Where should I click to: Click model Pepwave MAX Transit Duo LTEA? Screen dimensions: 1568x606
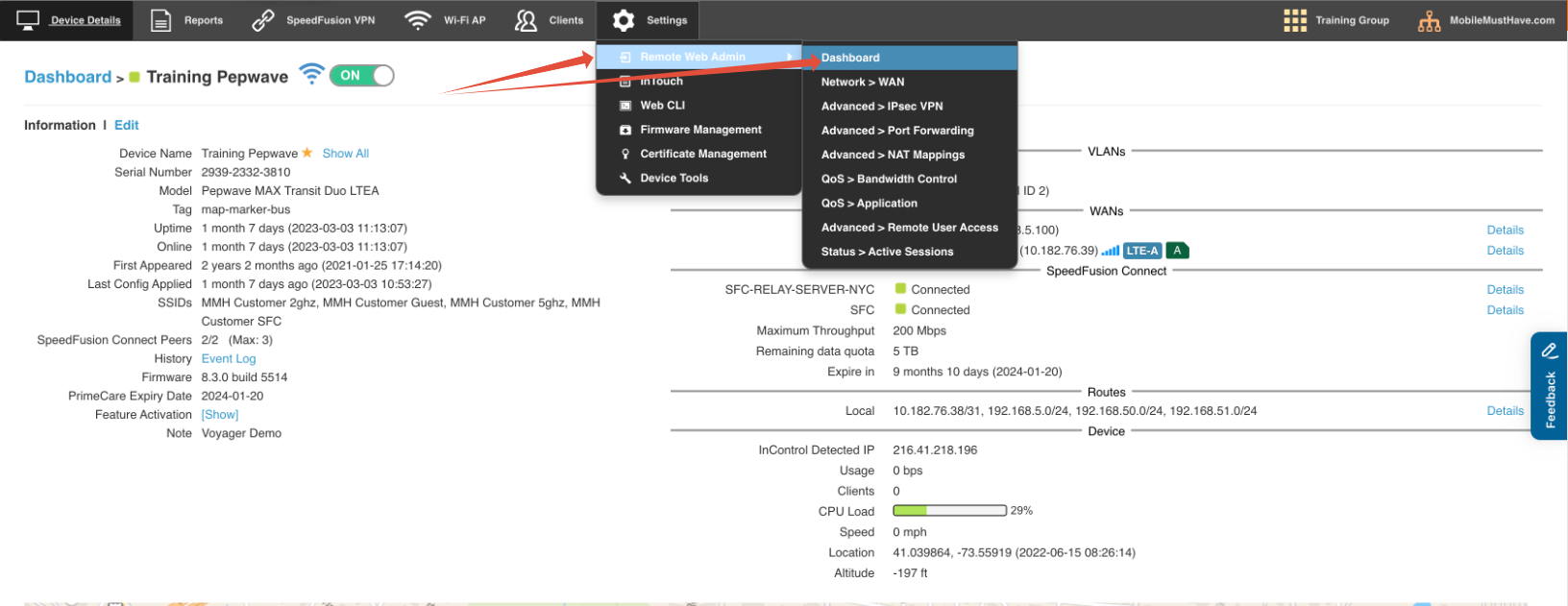pos(290,191)
